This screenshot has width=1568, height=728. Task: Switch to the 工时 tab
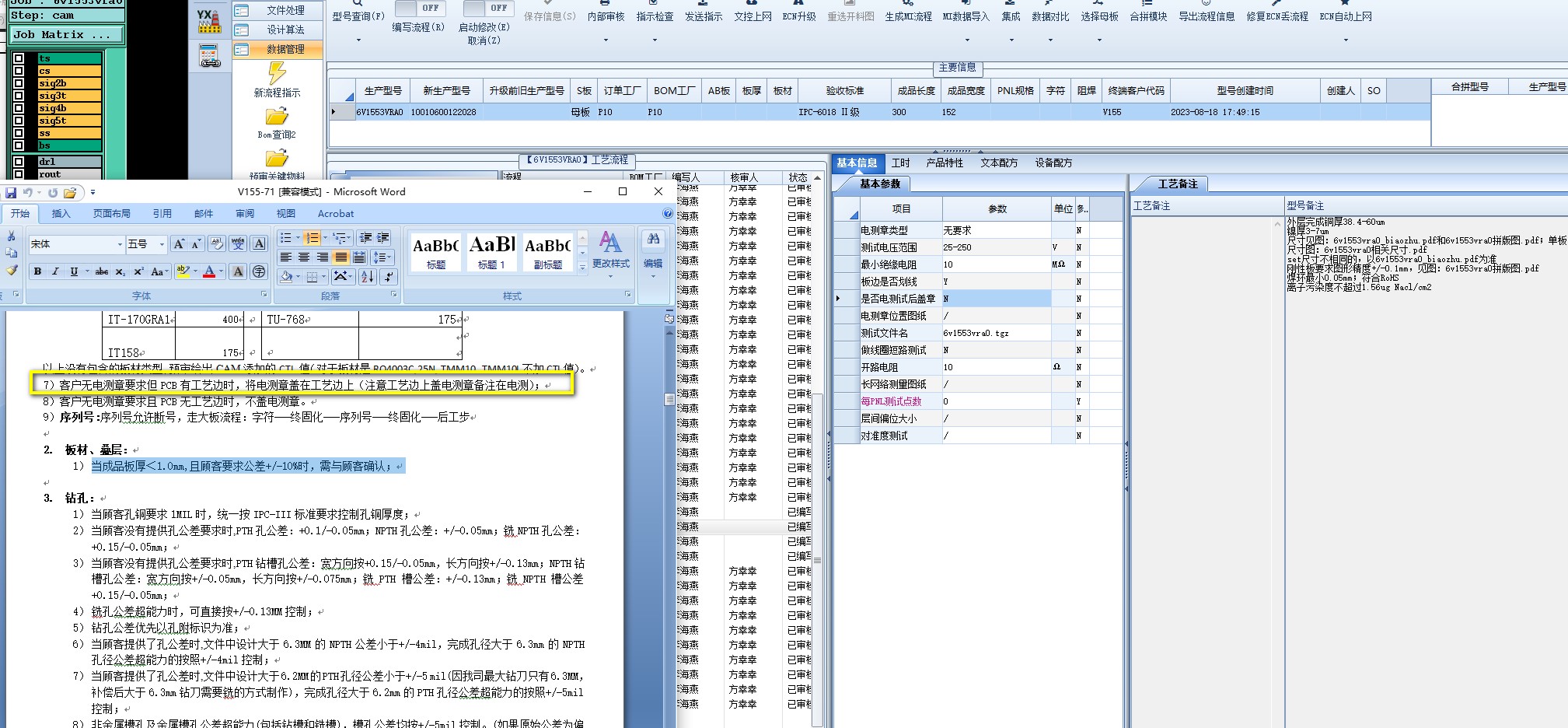click(901, 163)
